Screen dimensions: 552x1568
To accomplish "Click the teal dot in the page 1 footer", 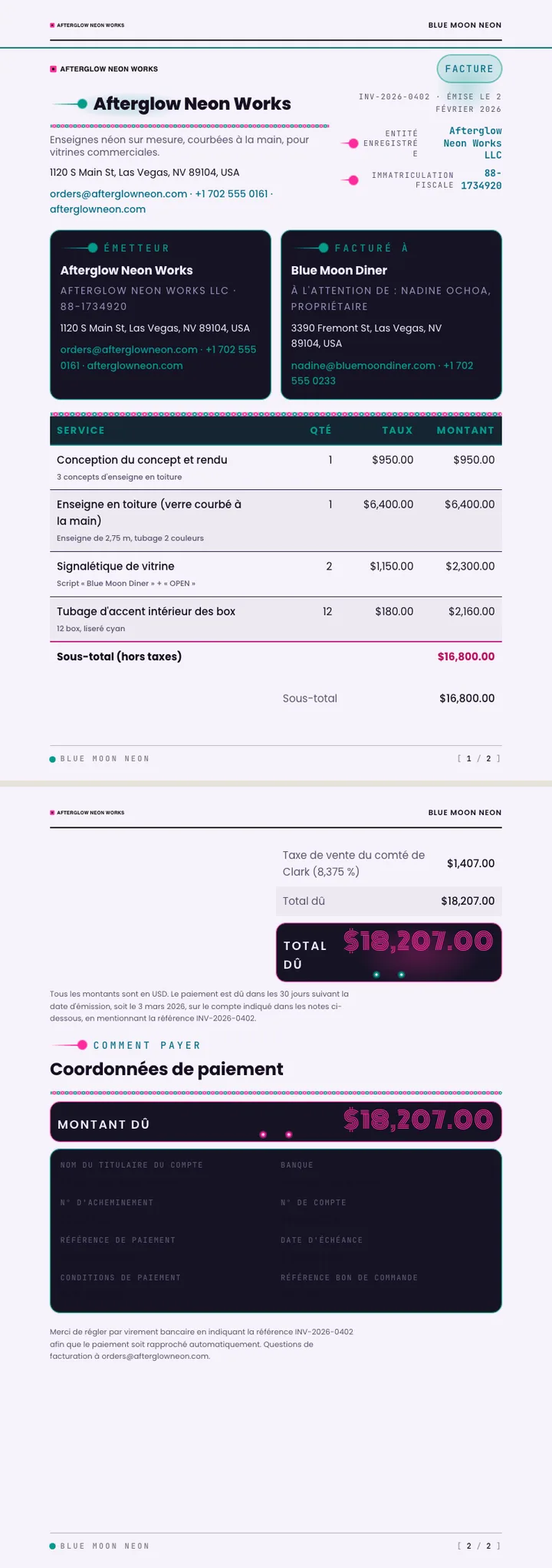I will pyautogui.click(x=53, y=759).
